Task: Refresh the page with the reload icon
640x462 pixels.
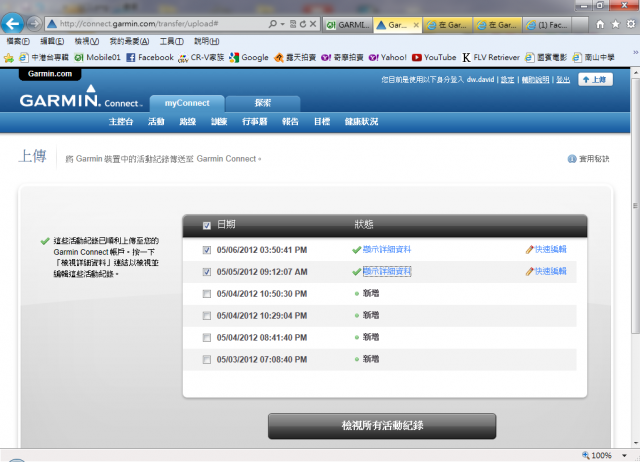Action: click(x=303, y=24)
